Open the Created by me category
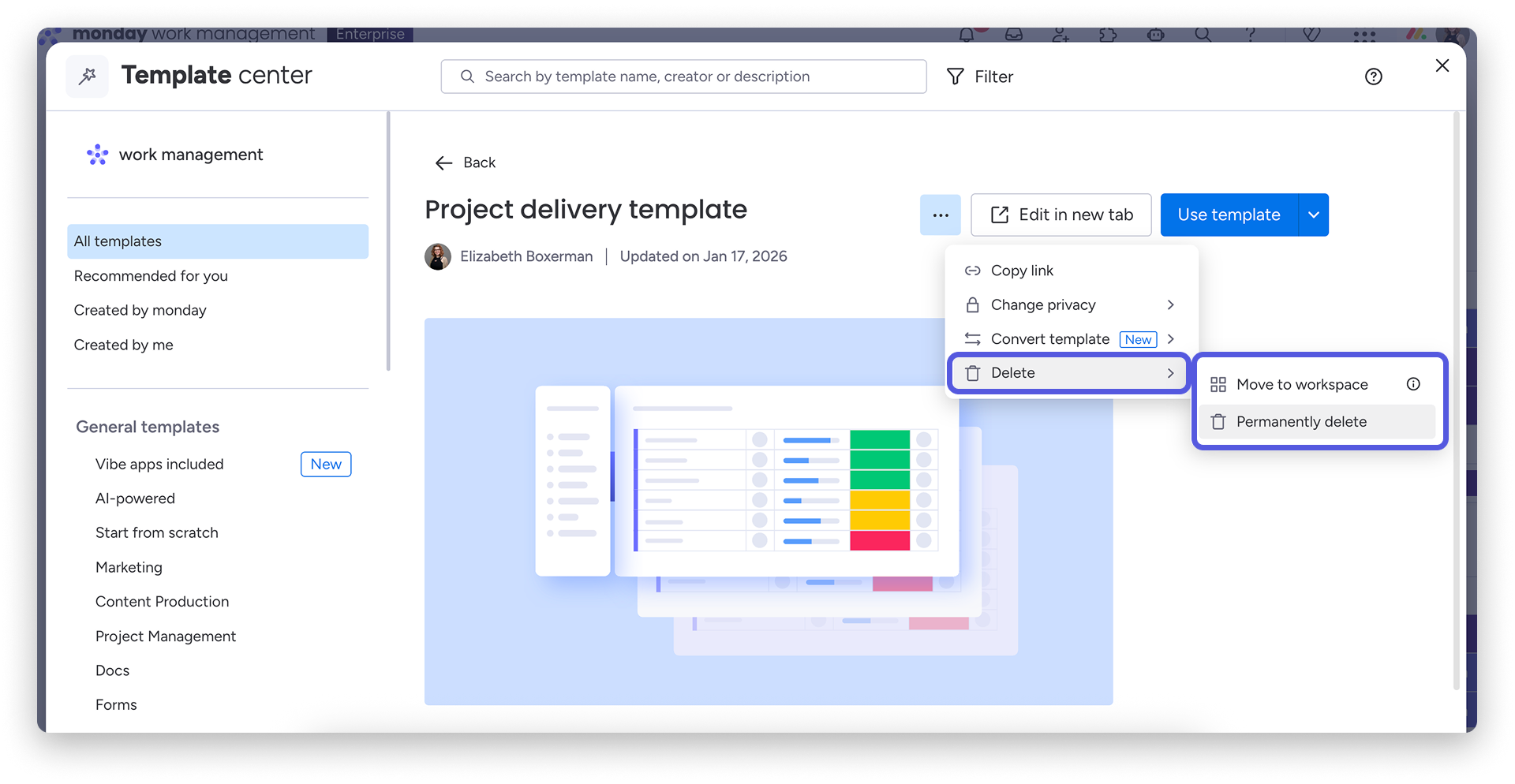The image size is (1515, 784). click(x=123, y=345)
